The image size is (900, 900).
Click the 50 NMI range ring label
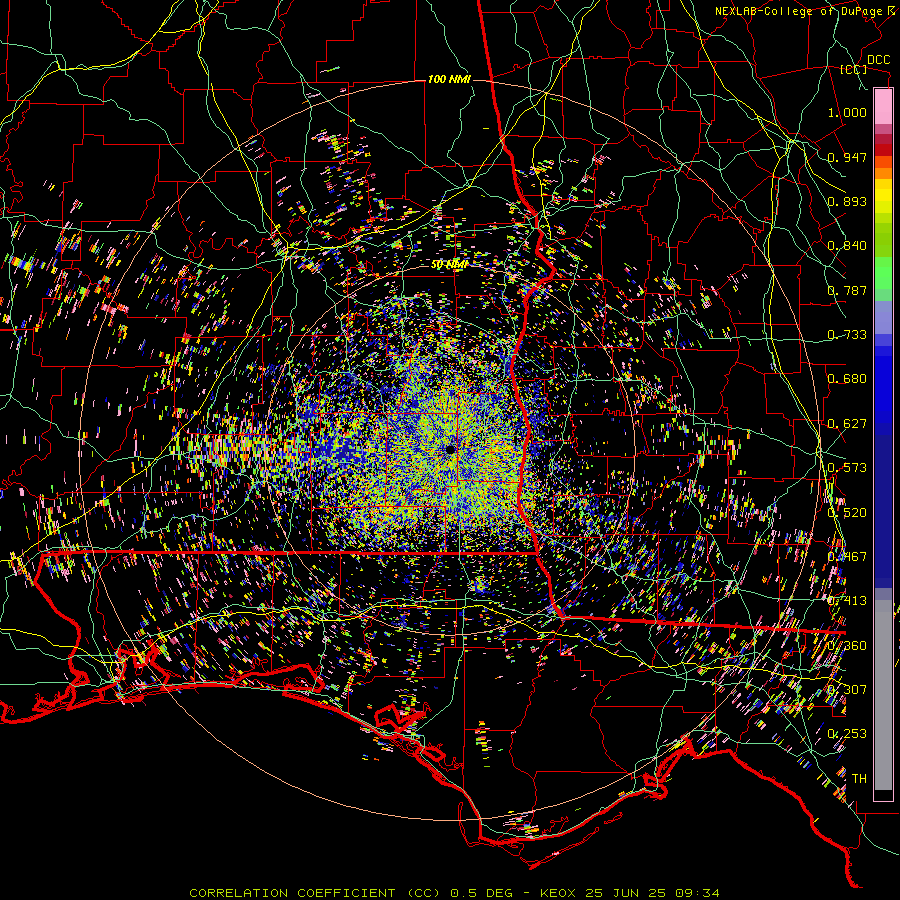coord(449,265)
